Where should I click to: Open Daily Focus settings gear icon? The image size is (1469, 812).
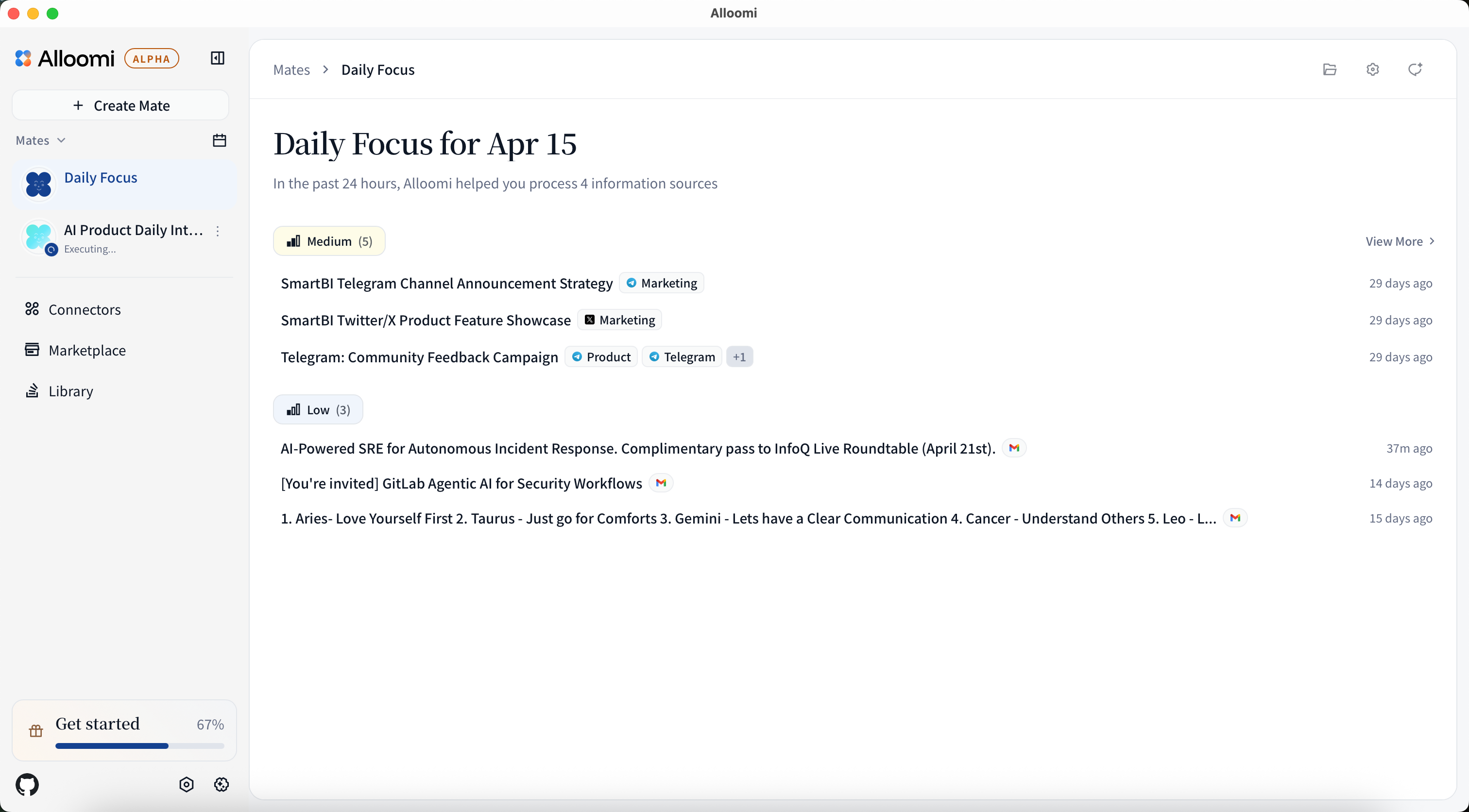click(x=1373, y=69)
